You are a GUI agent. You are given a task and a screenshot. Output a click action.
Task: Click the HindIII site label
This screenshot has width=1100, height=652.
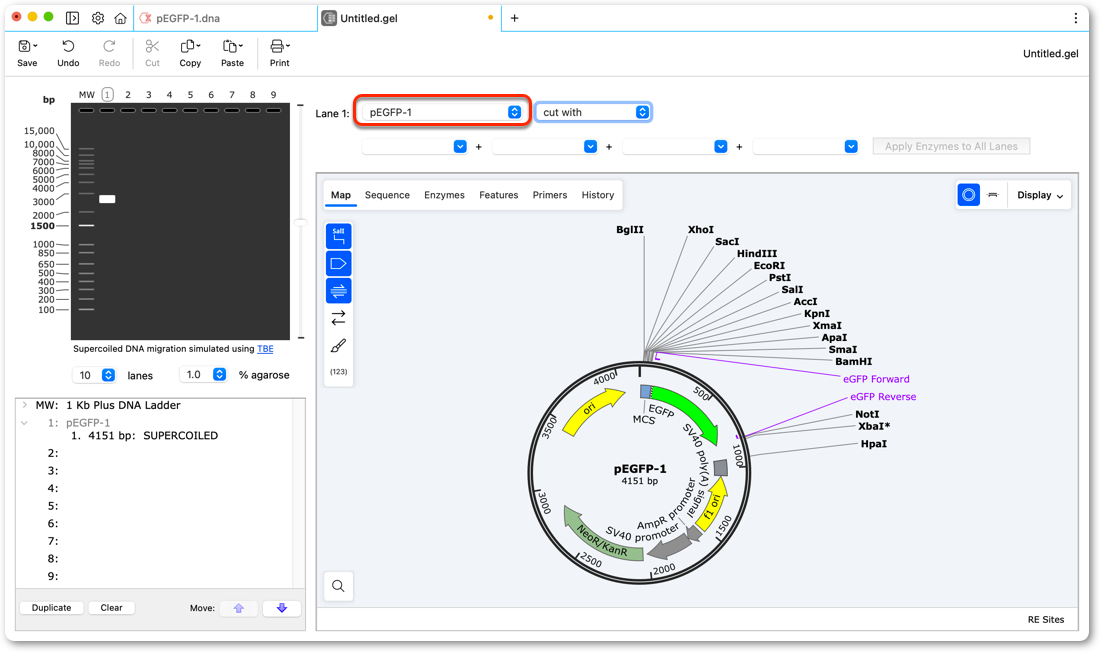tap(757, 253)
